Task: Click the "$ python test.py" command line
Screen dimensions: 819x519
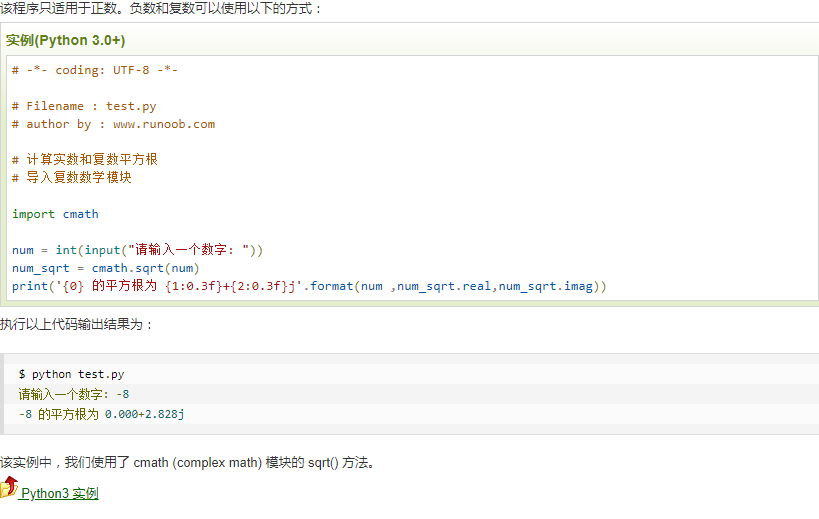Action: pos(71,374)
